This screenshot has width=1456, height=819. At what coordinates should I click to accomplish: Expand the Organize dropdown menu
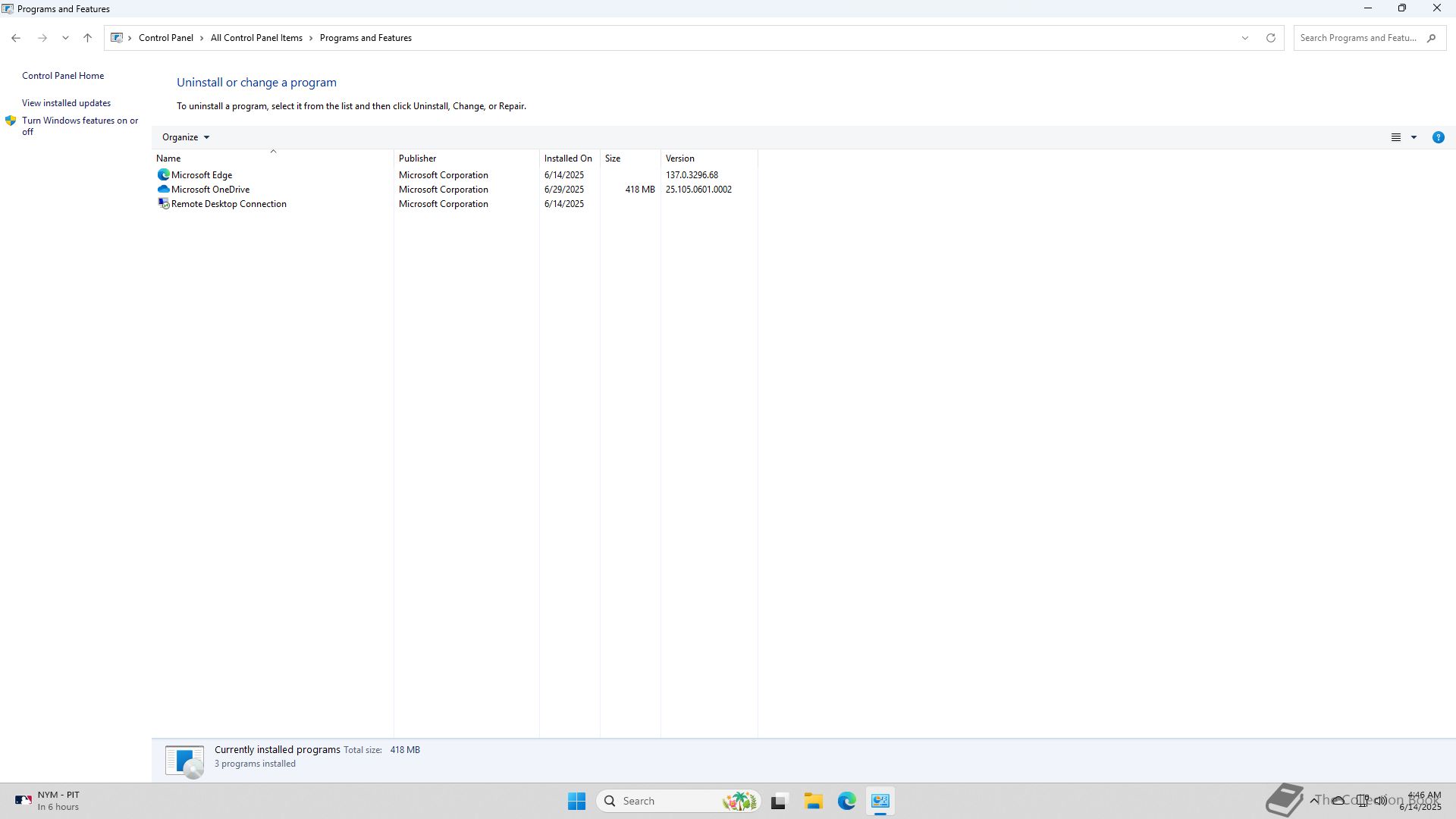185,137
